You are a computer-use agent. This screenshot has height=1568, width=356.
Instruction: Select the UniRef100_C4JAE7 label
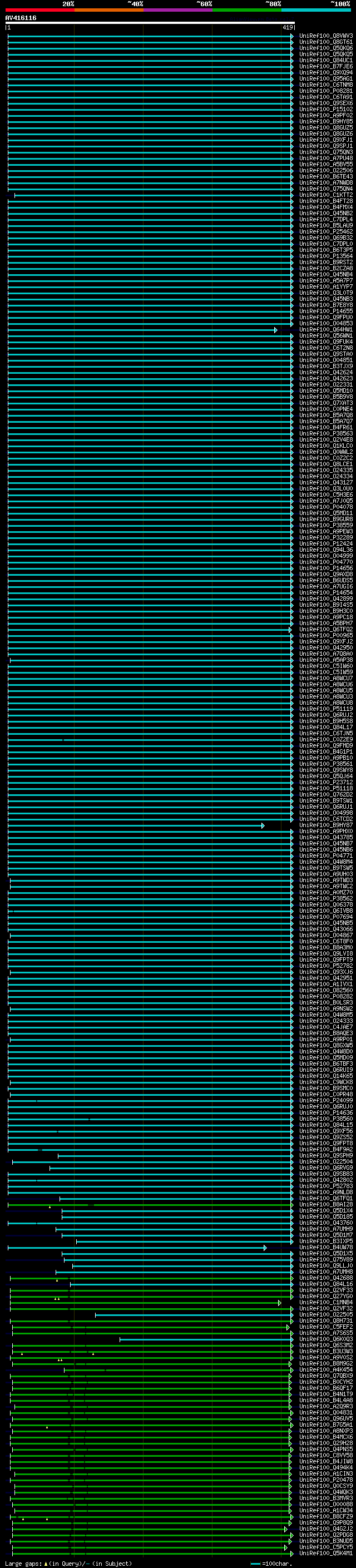click(x=326, y=1027)
